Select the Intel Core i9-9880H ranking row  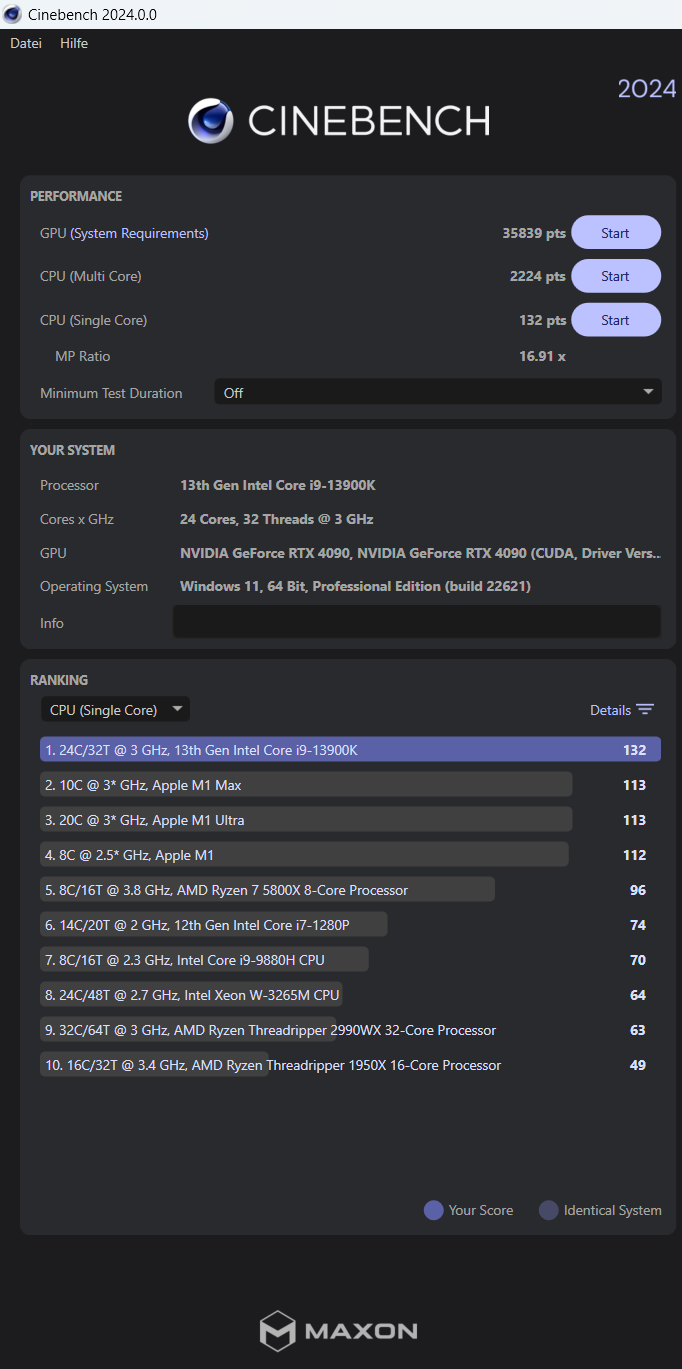coord(350,960)
